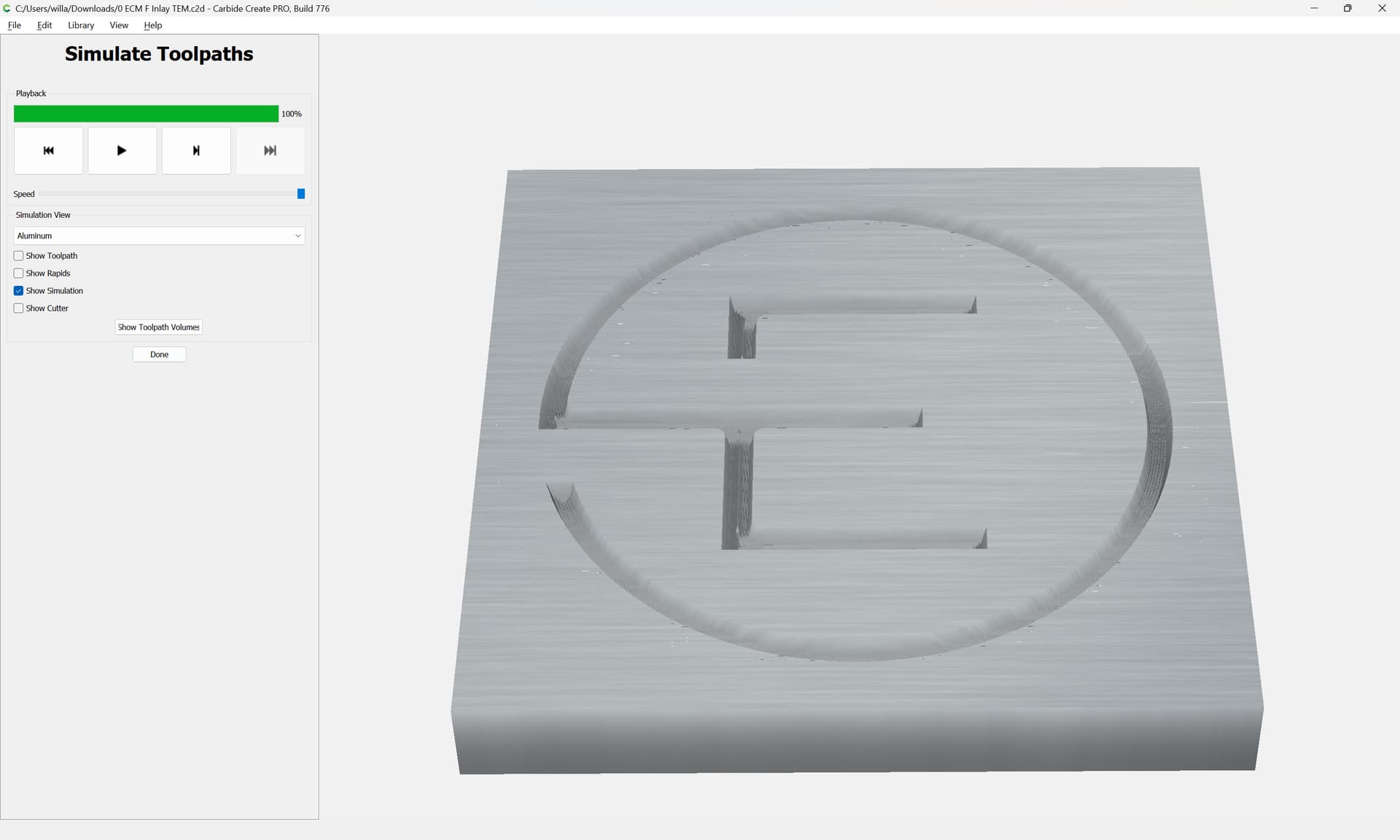The height and width of the screenshot is (840, 1400).
Task: Open the File menu
Action: point(15,26)
